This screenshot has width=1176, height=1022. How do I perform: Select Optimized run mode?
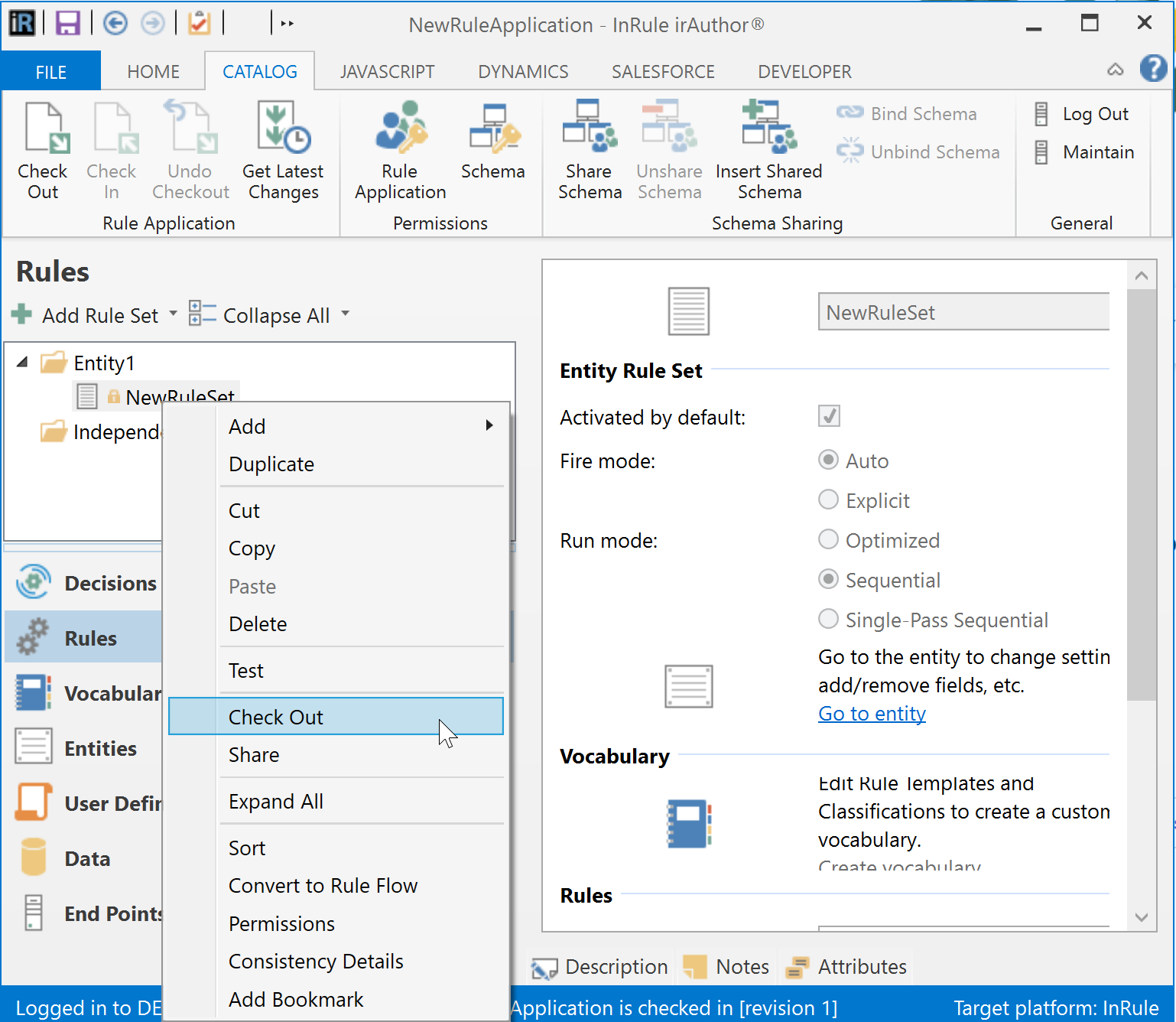(x=828, y=540)
